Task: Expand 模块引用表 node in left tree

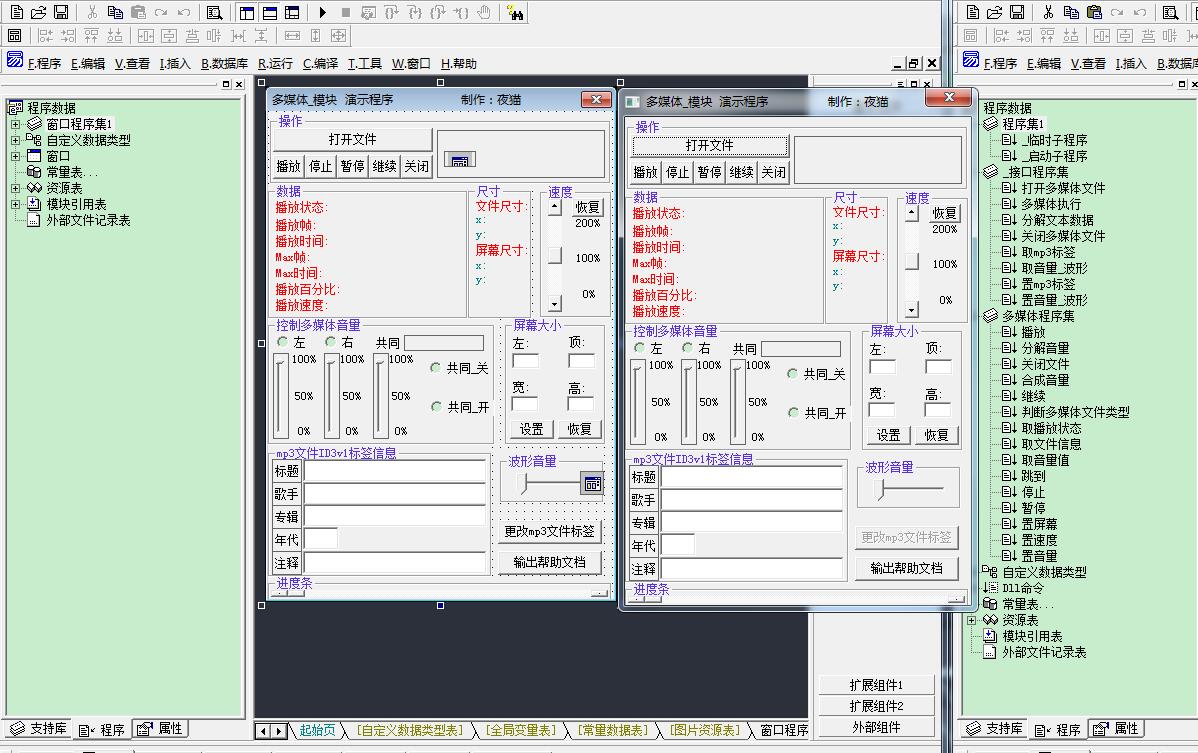Action: point(15,204)
